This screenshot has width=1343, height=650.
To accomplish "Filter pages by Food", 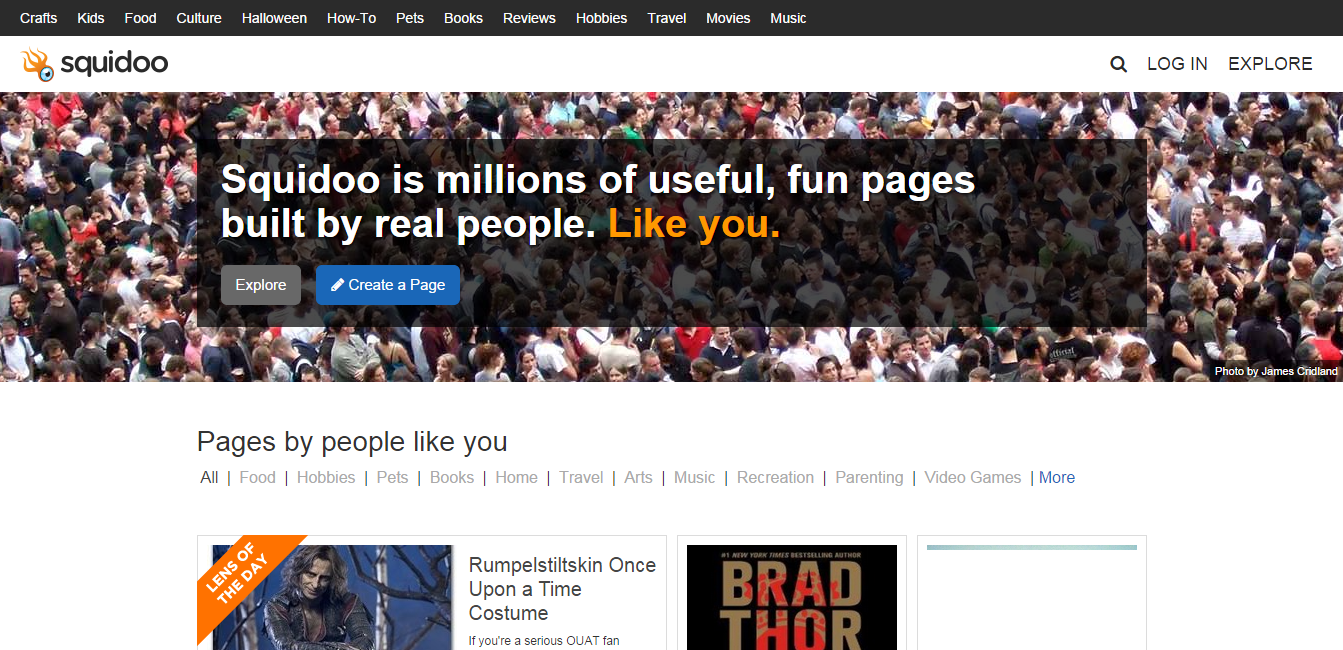I will (257, 477).
